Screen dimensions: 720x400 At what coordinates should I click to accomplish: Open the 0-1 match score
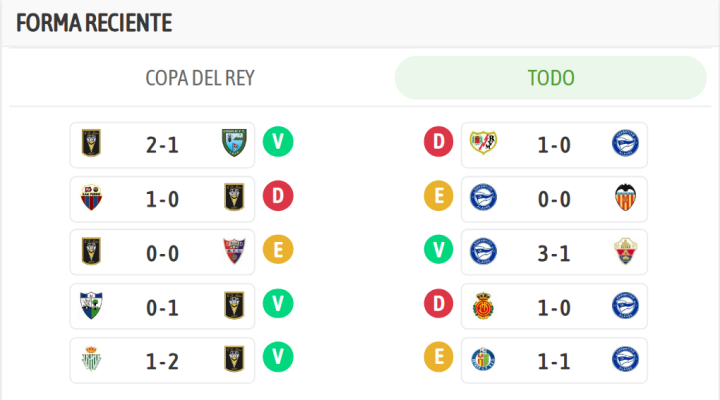click(162, 305)
